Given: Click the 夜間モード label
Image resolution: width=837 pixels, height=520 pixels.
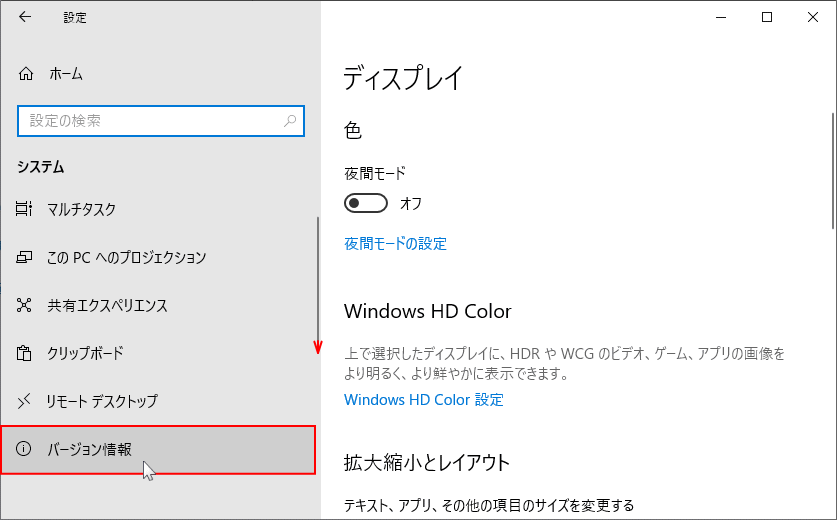Looking at the screenshot, I should click(375, 173).
